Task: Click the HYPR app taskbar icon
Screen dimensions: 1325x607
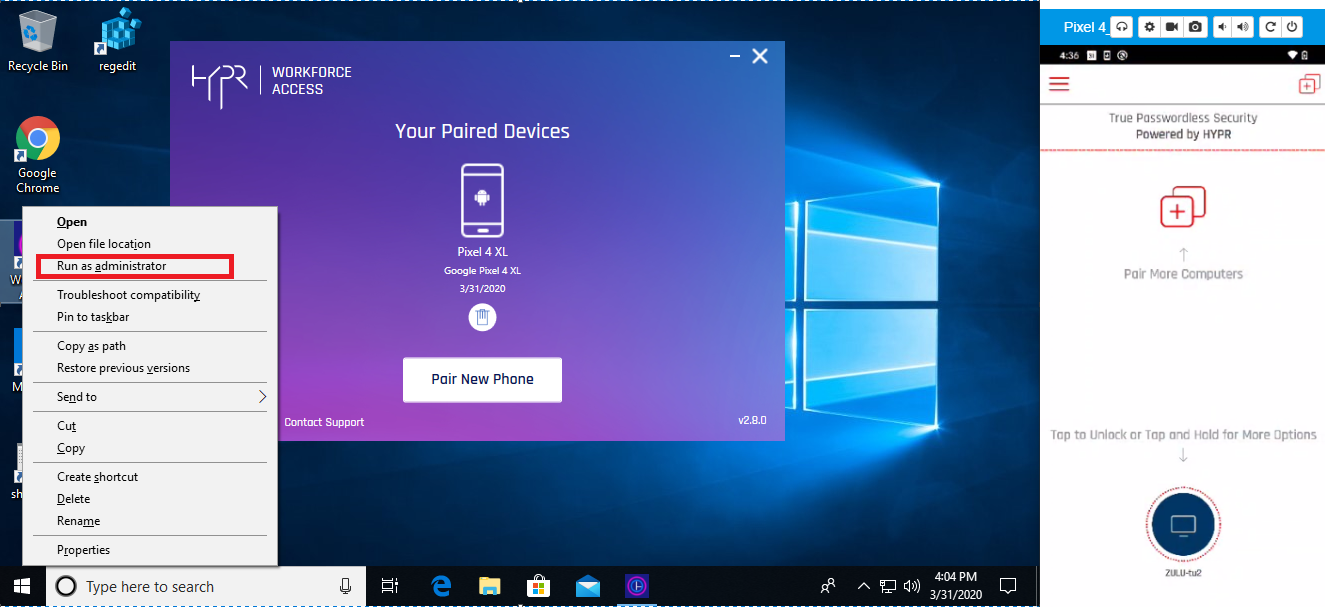Action: pyautogui.click(x=637, y=586)
